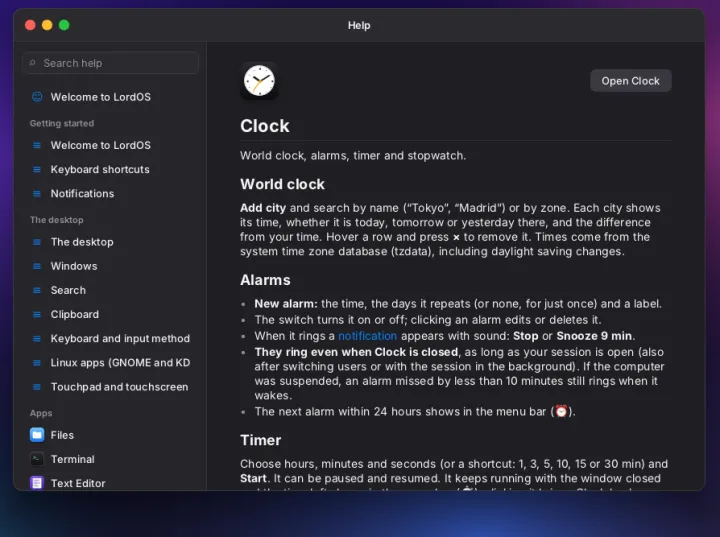
Task: Click the smiley icon beside Welcome to LordOS
Action: pos(37,96)
